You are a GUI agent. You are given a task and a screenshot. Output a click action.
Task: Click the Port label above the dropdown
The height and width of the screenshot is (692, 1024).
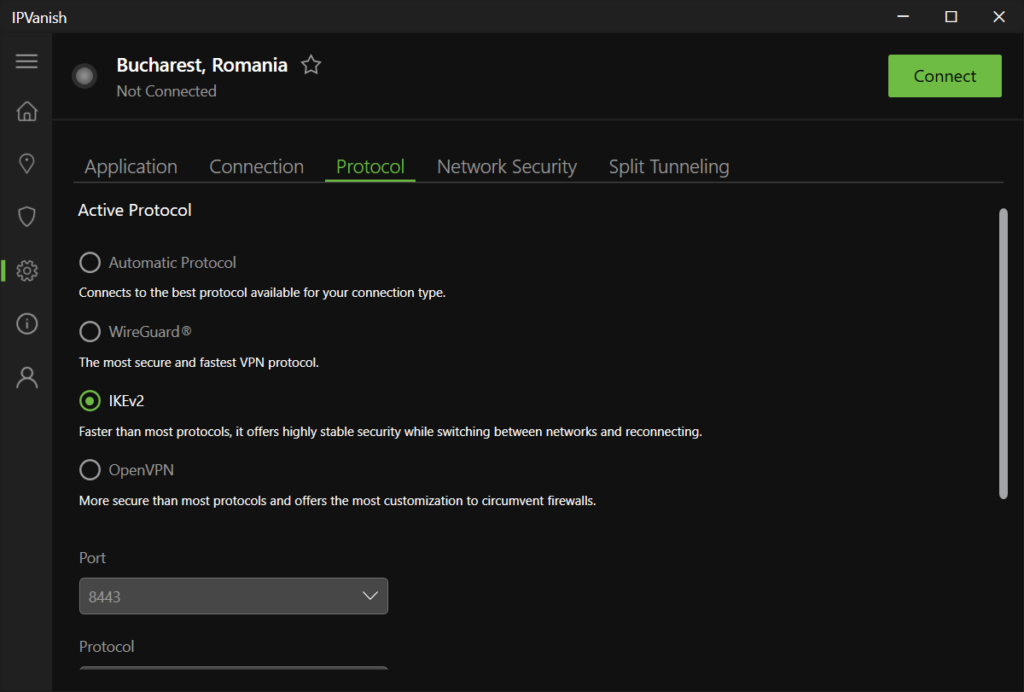tap(92, 558)
